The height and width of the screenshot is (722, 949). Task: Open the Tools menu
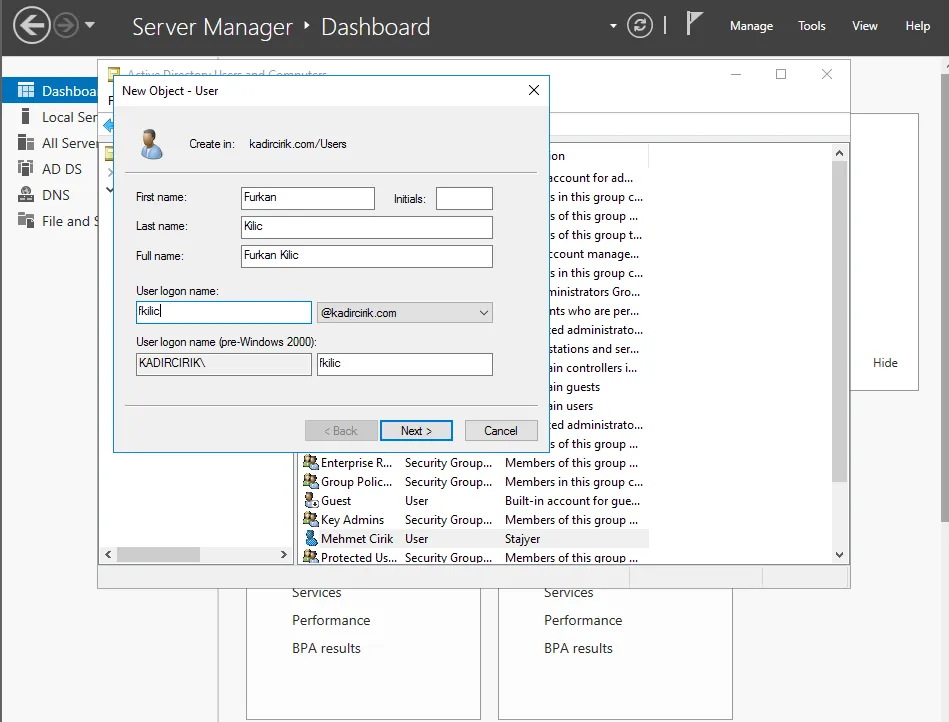(x=812, y=26)
